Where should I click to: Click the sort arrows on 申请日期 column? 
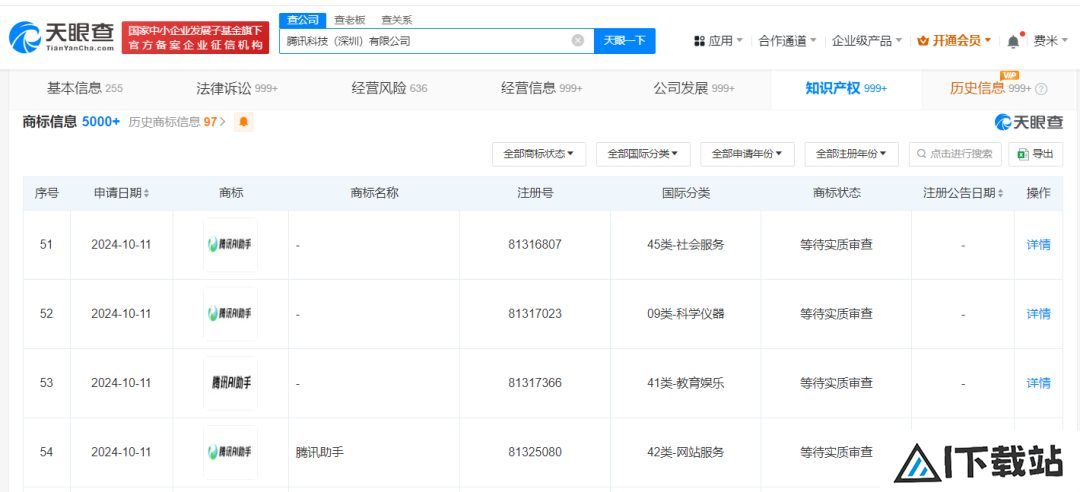[x=147, y=194]
